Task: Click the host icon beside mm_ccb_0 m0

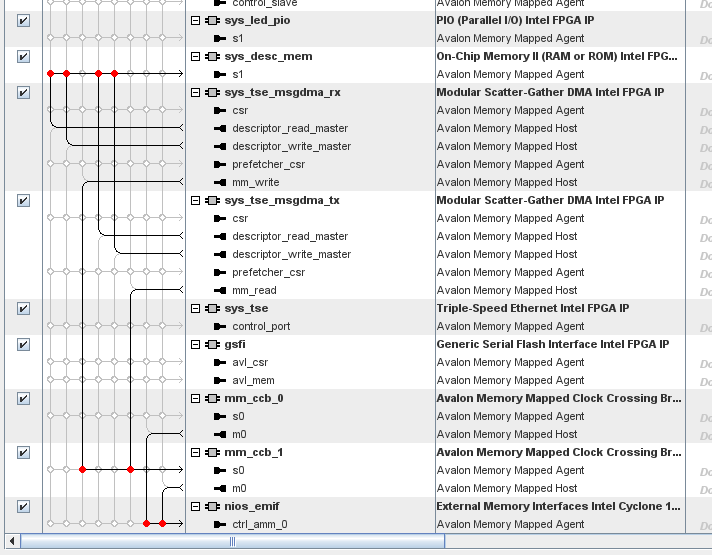Action: point(220,435)
